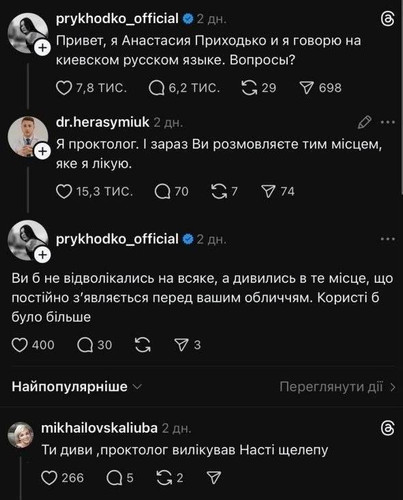
Task: Open comments on the 6,2 тис. post
Action: 156,88
